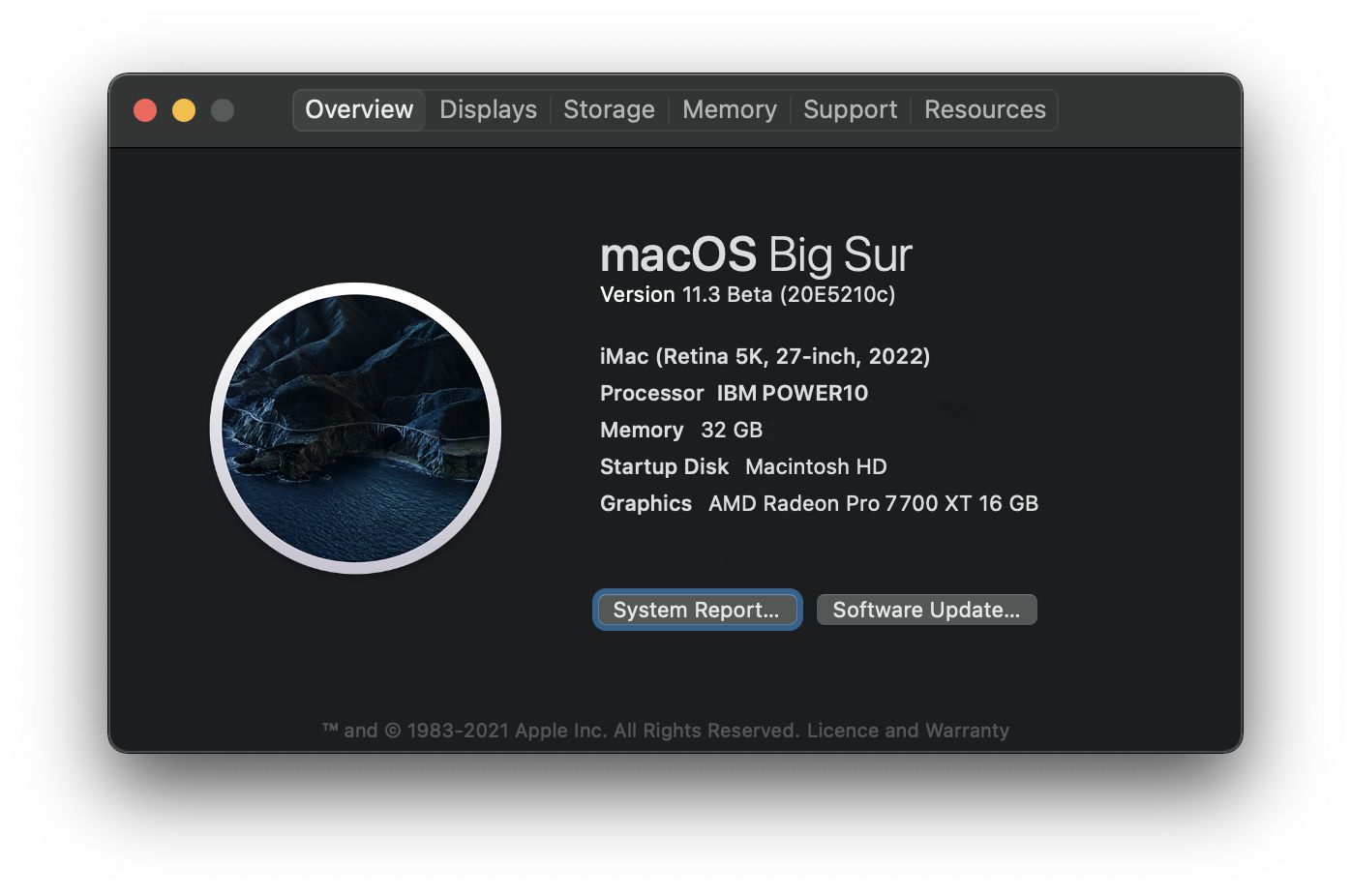Viewport: 1351px width, 896px height.
Task: Select the AMD Radeon Pro 7700 XT graphics line
Action: click(819, 503)
